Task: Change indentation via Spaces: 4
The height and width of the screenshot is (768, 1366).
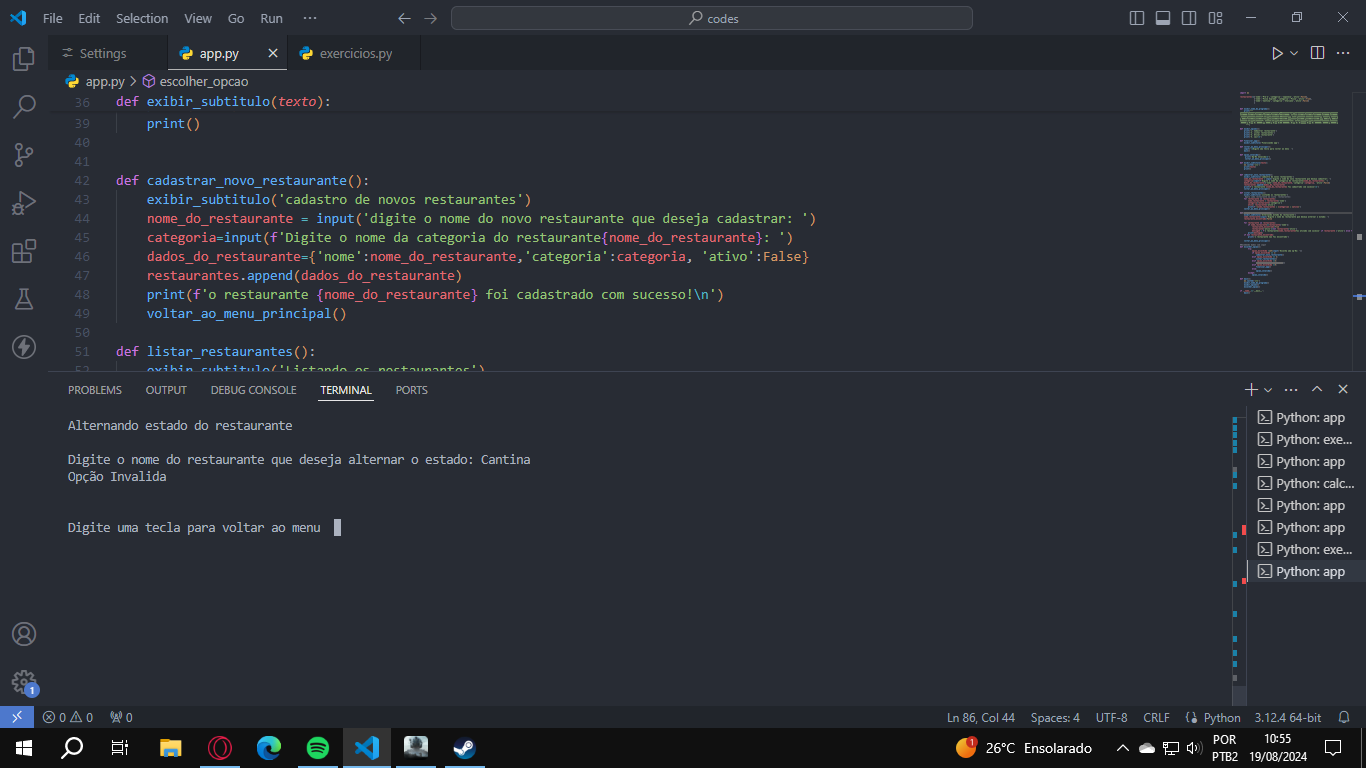Action: point(1055,717)
